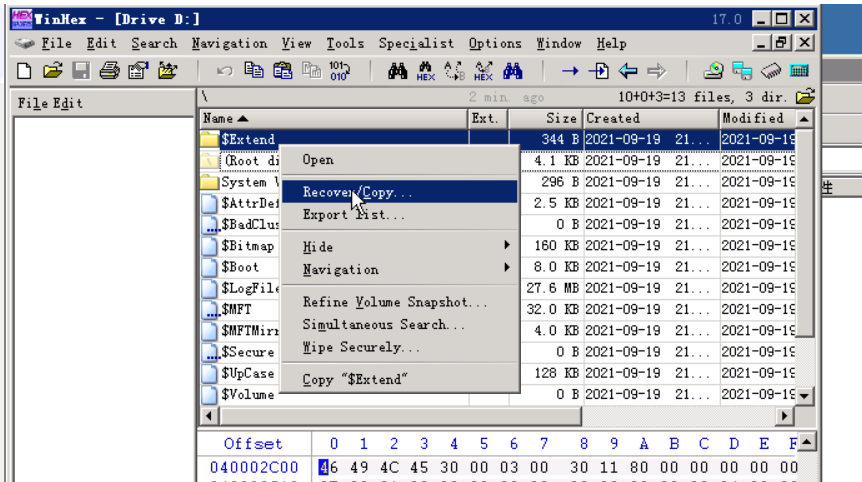Open the File menu

tap(56, 43)
